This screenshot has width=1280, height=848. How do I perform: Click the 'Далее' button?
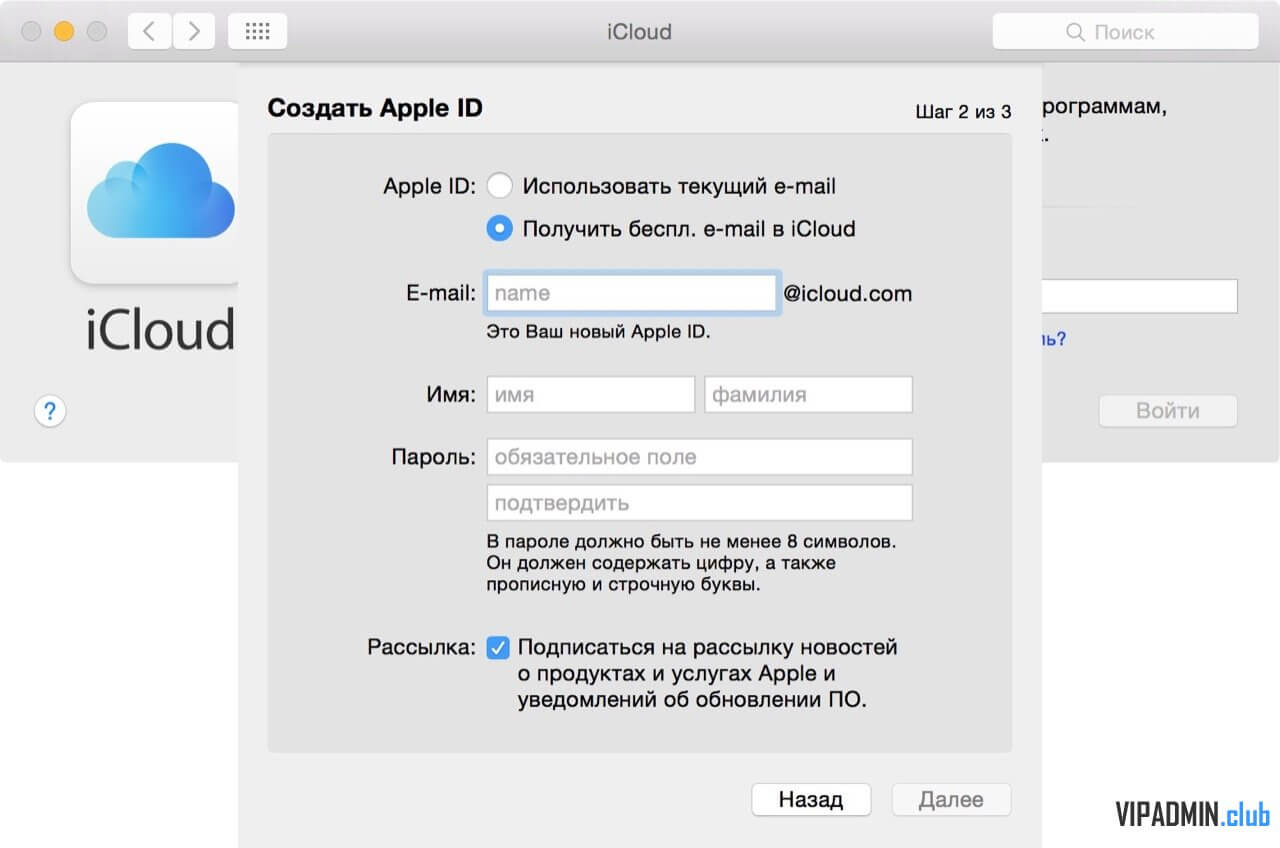tap(951, 800)
